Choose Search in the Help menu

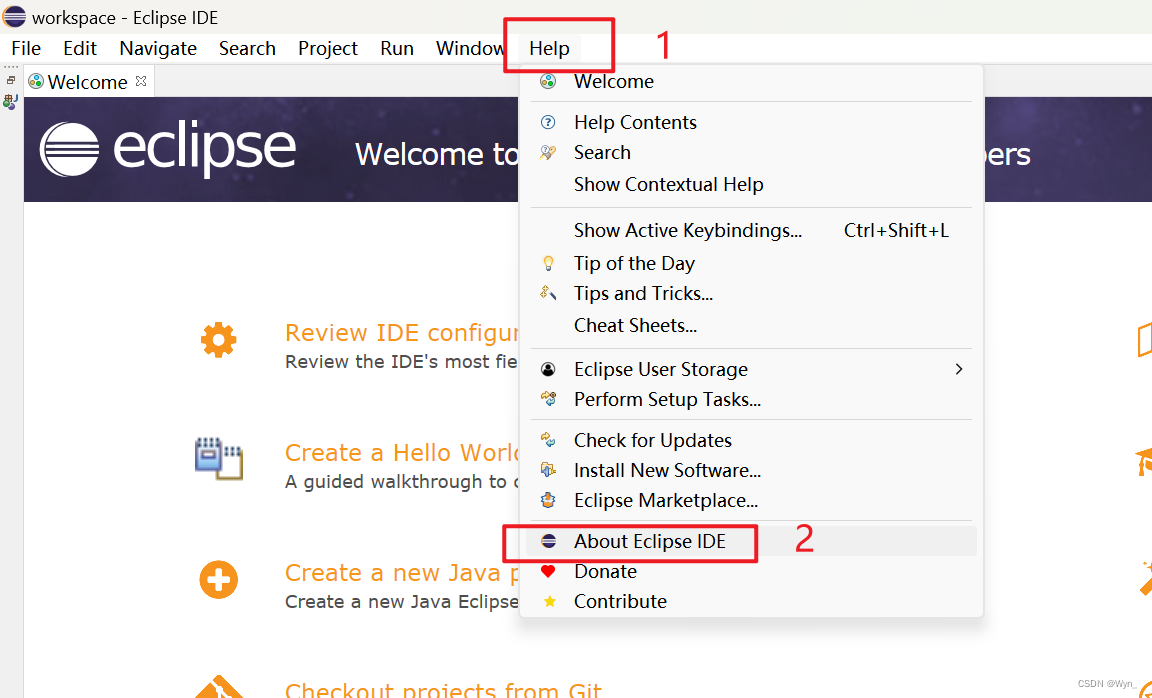[x=751, y=152]
